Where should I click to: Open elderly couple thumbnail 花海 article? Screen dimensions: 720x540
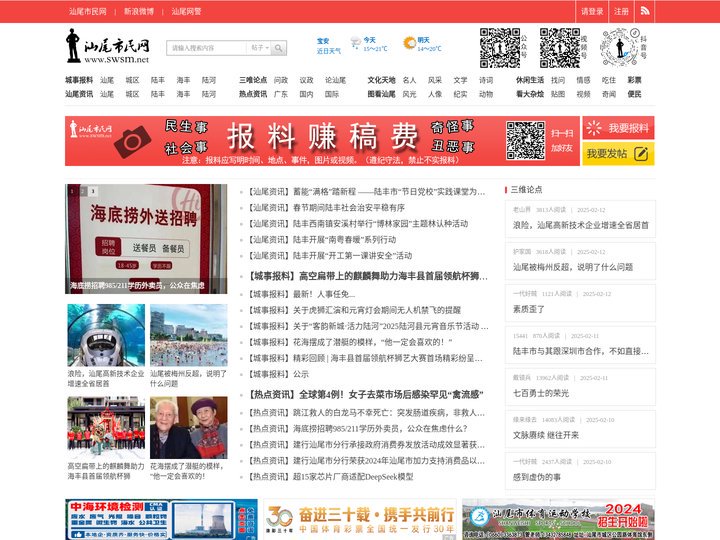coord(189,428)
